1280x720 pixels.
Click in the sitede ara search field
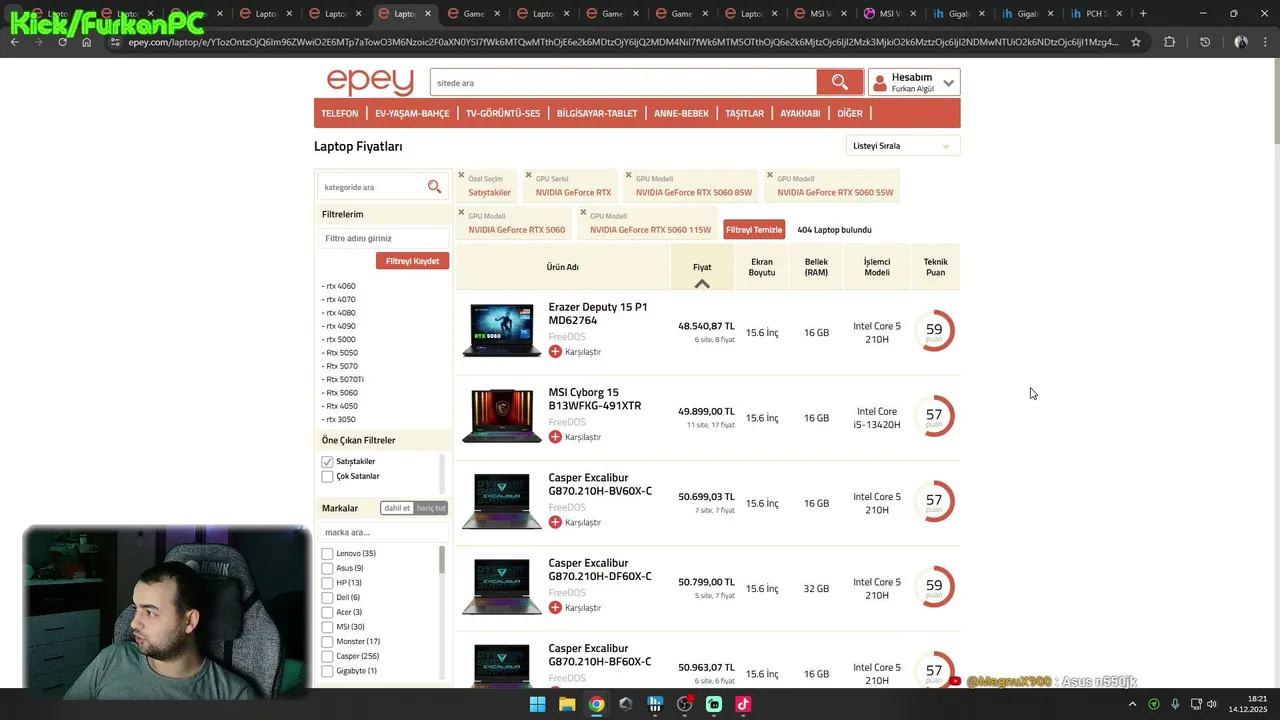(623, 82)
